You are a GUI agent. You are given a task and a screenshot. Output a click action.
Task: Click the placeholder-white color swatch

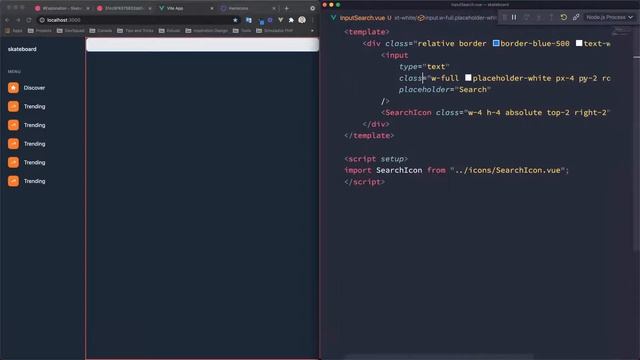(x=468, y=78)
